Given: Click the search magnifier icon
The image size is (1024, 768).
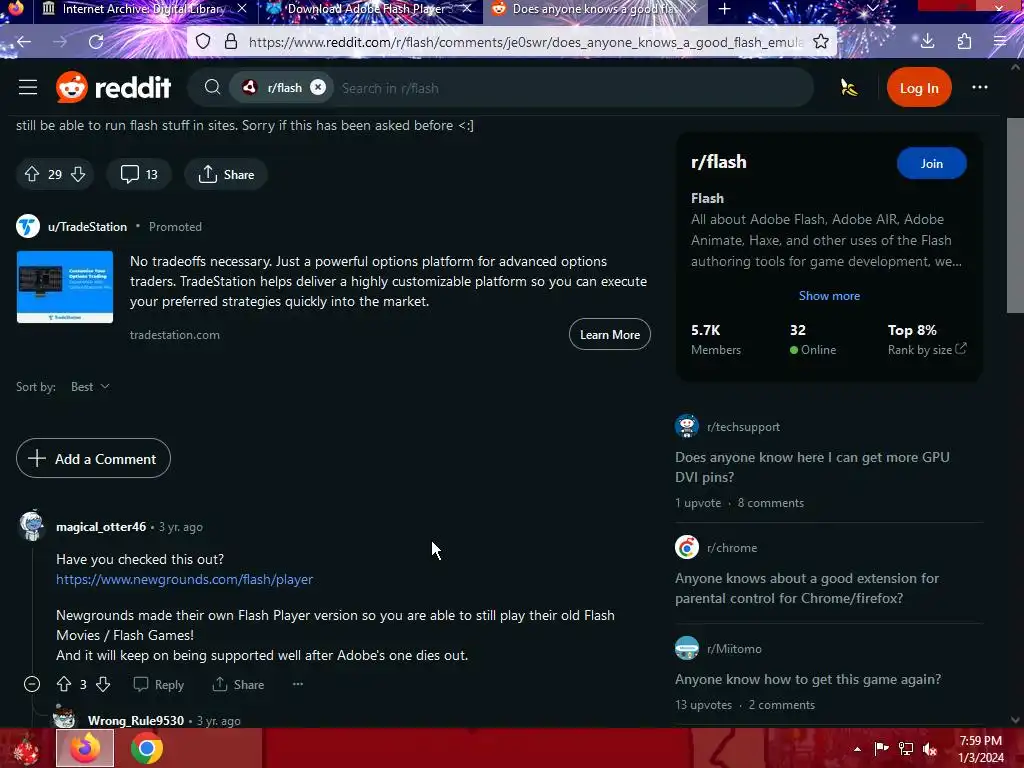Looking at the screenshot, I should pyautogui.click(x=212, y=88).
